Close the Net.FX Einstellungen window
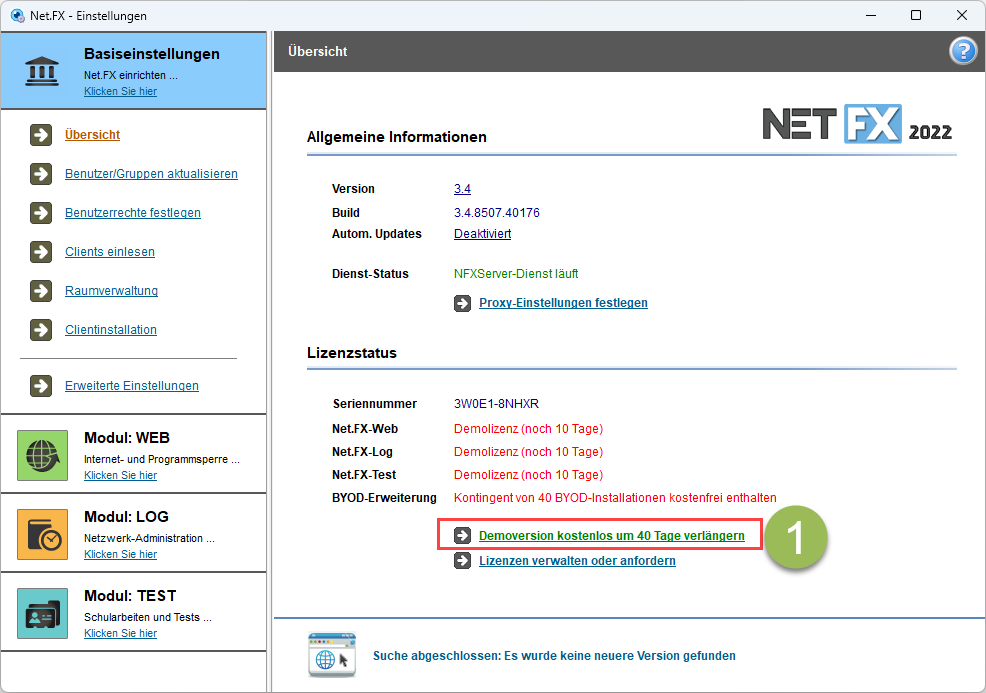Screen dimensions: 986x693 (961, 15)
